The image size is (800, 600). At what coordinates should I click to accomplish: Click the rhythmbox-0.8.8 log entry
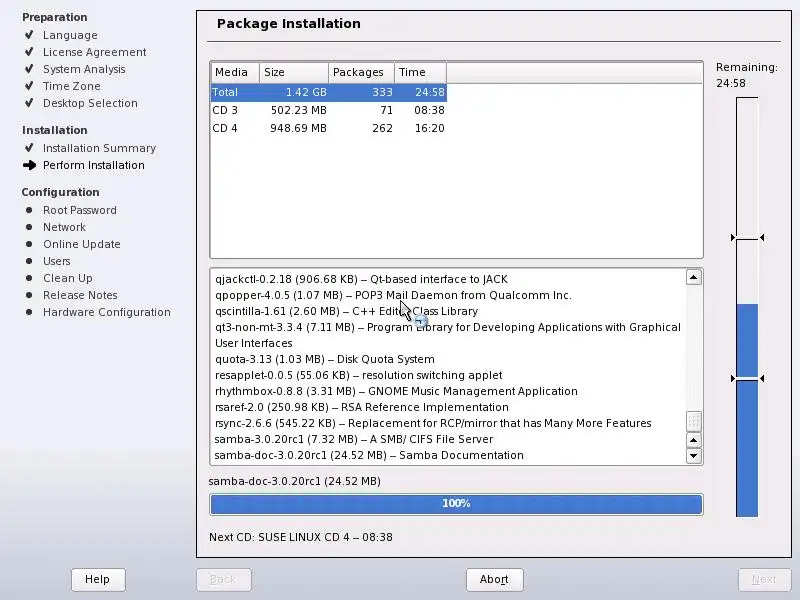coord(396,391)
